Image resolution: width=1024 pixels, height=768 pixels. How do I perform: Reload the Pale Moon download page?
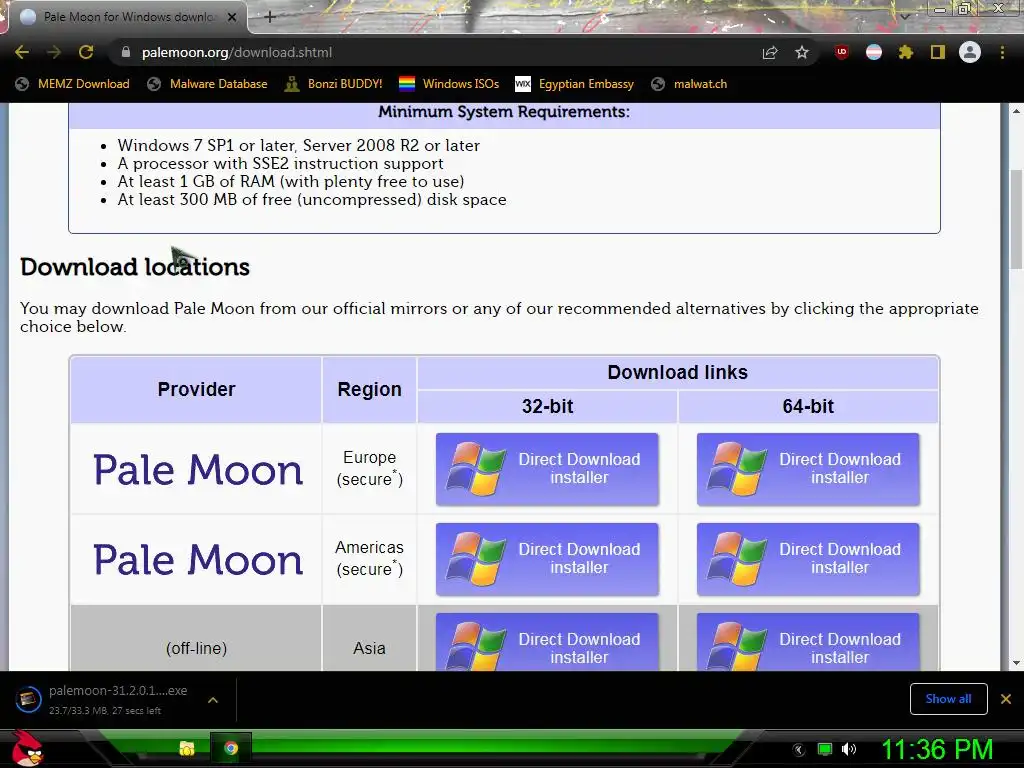click(86, 52)
